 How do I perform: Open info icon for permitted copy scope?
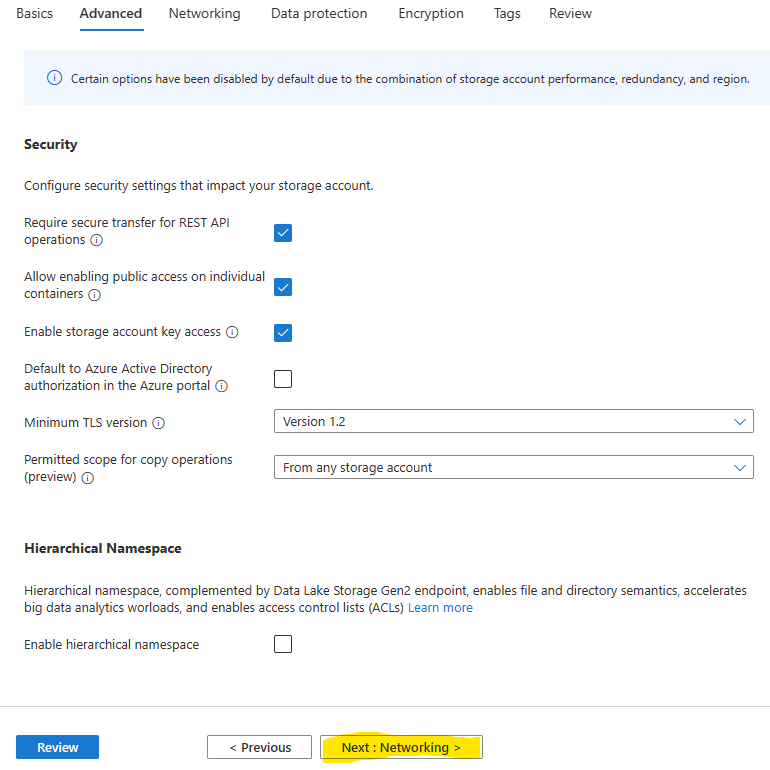pos(87,478)
